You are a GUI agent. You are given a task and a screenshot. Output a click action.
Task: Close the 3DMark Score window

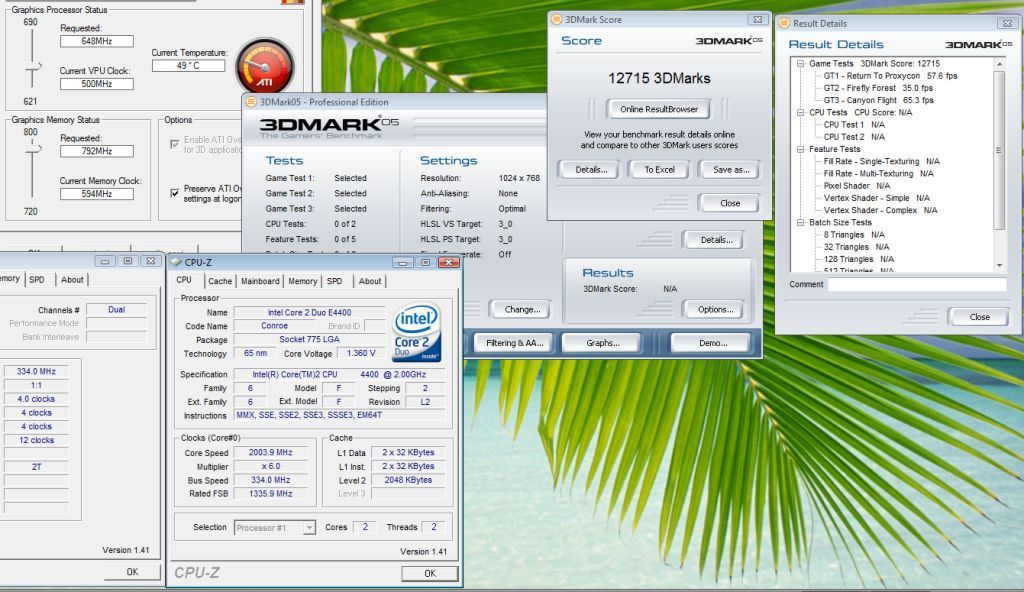[x=757, y=20]
